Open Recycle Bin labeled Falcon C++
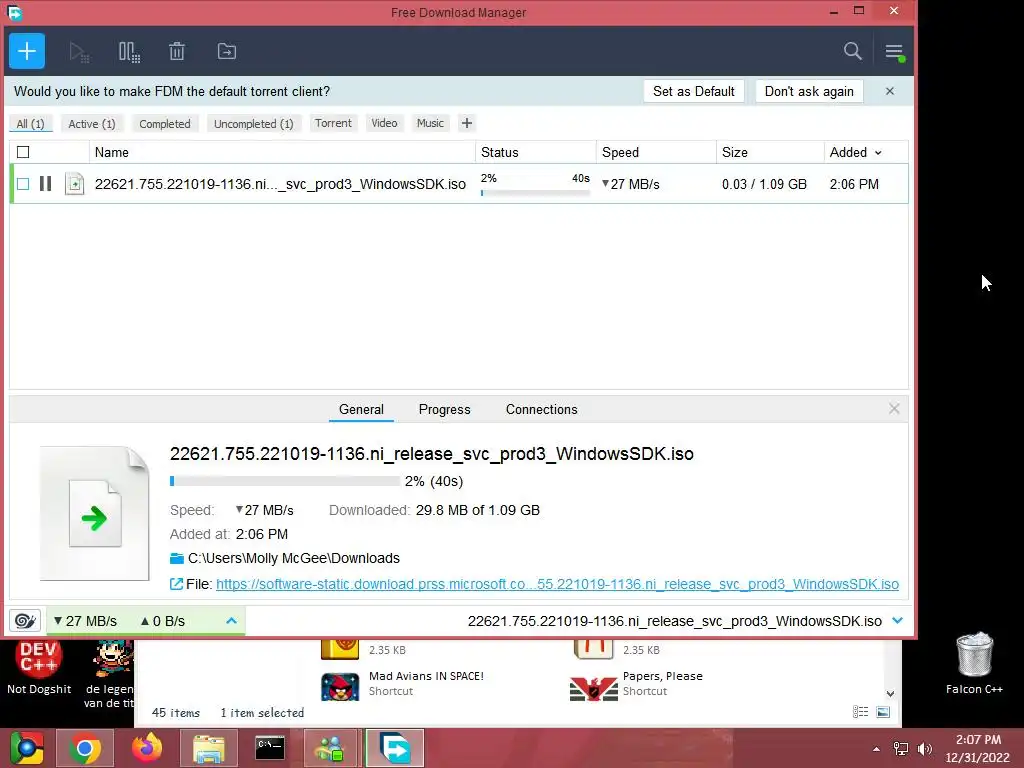The height and width of the screenshot is (768, 1024). tap(974, 663)
